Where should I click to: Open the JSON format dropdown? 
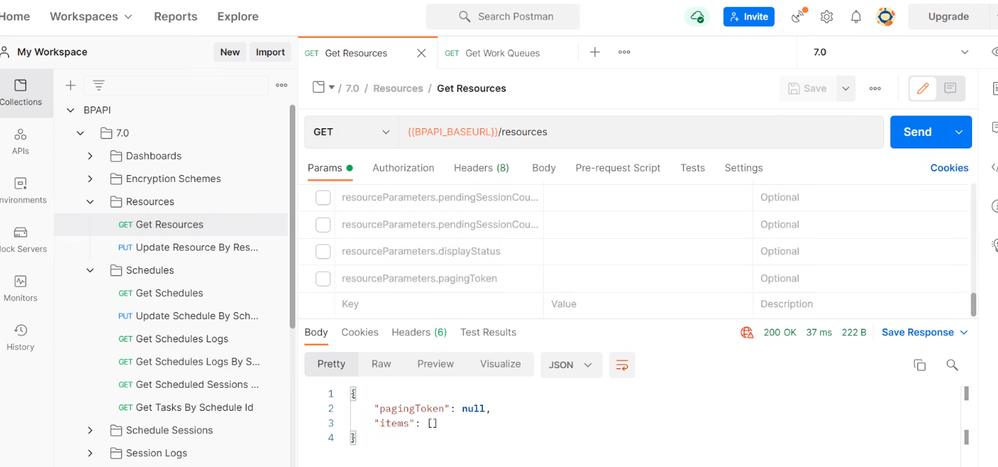[x=571, y=365]
